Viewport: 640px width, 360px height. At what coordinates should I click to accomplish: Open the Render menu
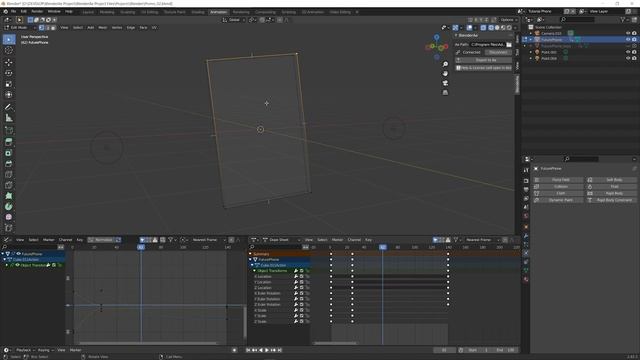coord(37,11)
